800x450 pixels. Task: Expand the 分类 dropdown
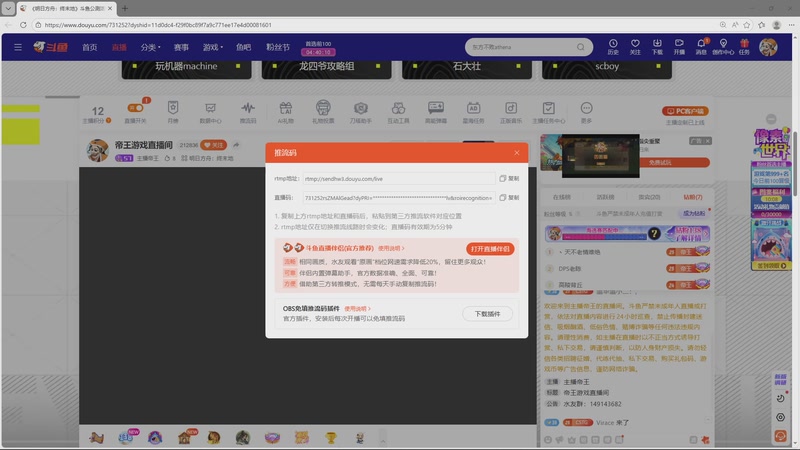151,47
